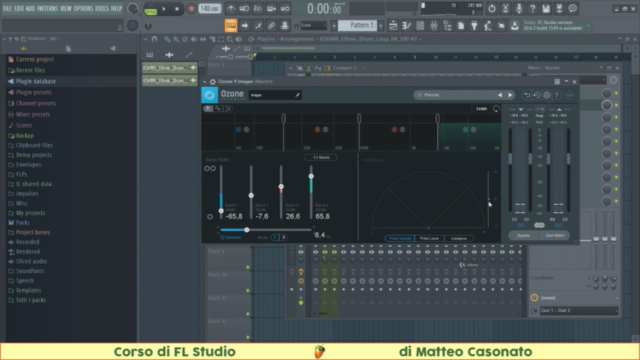Select the Polar Level vectorscope tab

429,238
